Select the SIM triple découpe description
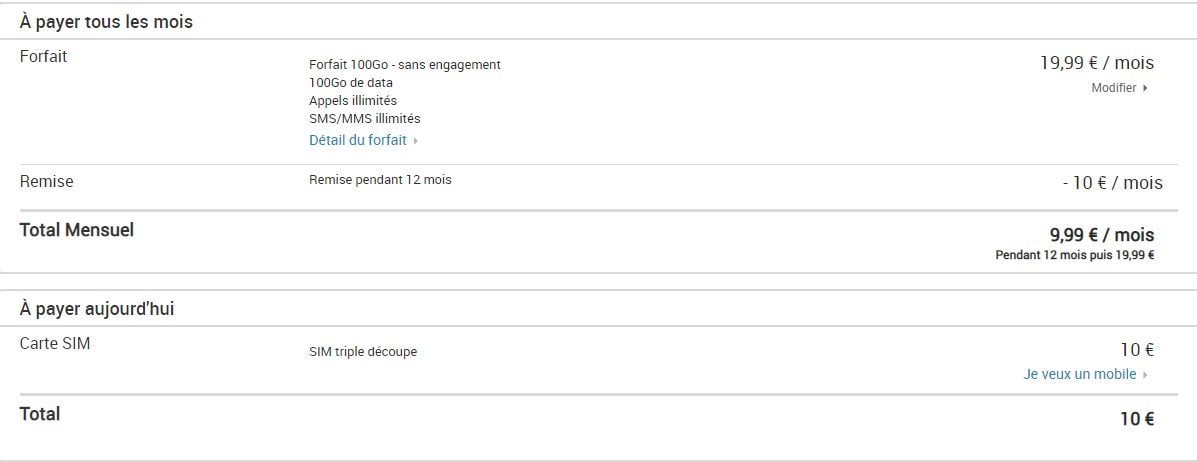 tap(363, 352)
